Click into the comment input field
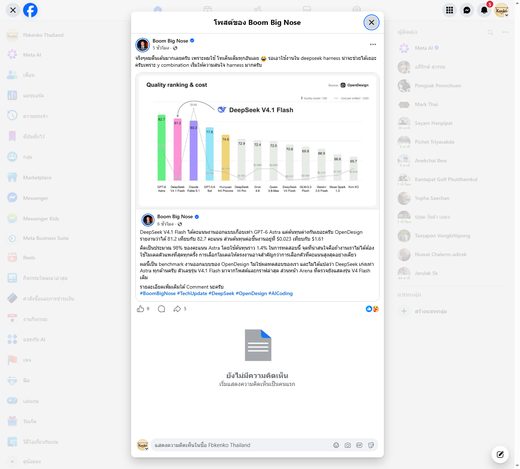520x469 pixels. pos(240,445)
